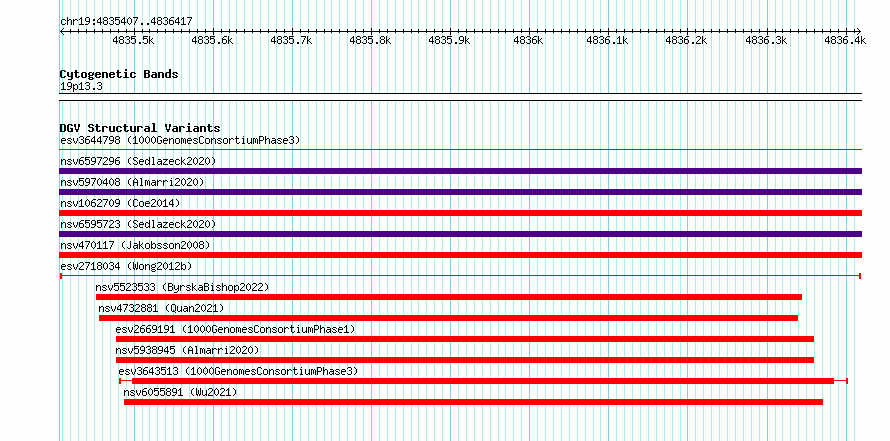Click the 4836.2k ruler tick label
890x441 pixels.
coord(686,40)
